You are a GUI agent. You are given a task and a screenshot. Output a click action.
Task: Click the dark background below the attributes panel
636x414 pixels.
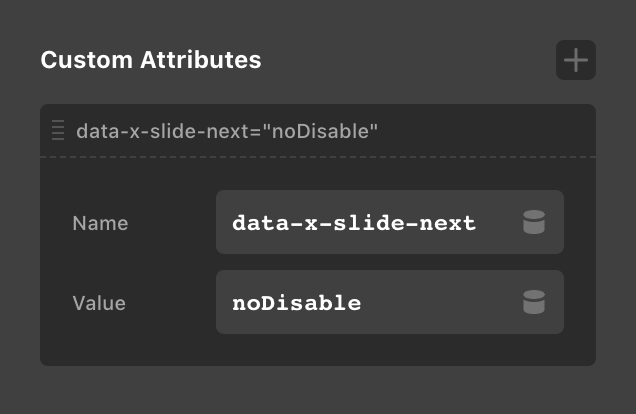(x=318, y=390)
